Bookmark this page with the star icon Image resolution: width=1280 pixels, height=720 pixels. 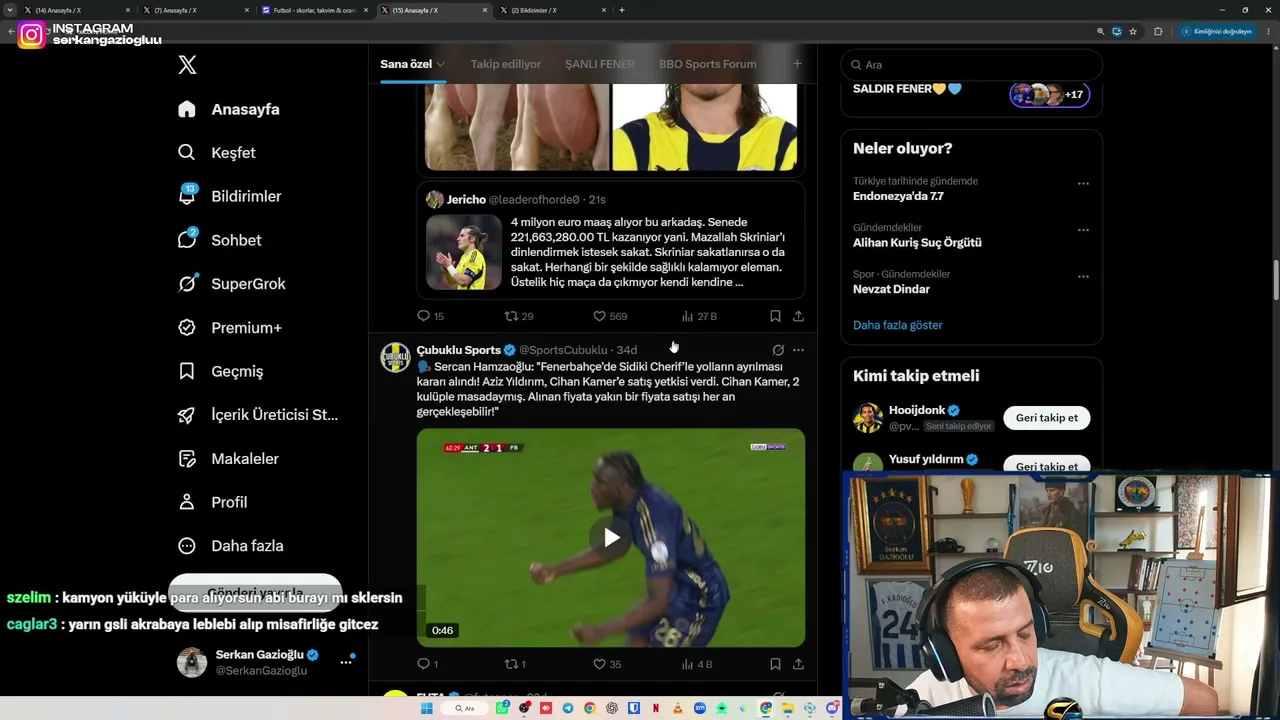point(1133,31)
